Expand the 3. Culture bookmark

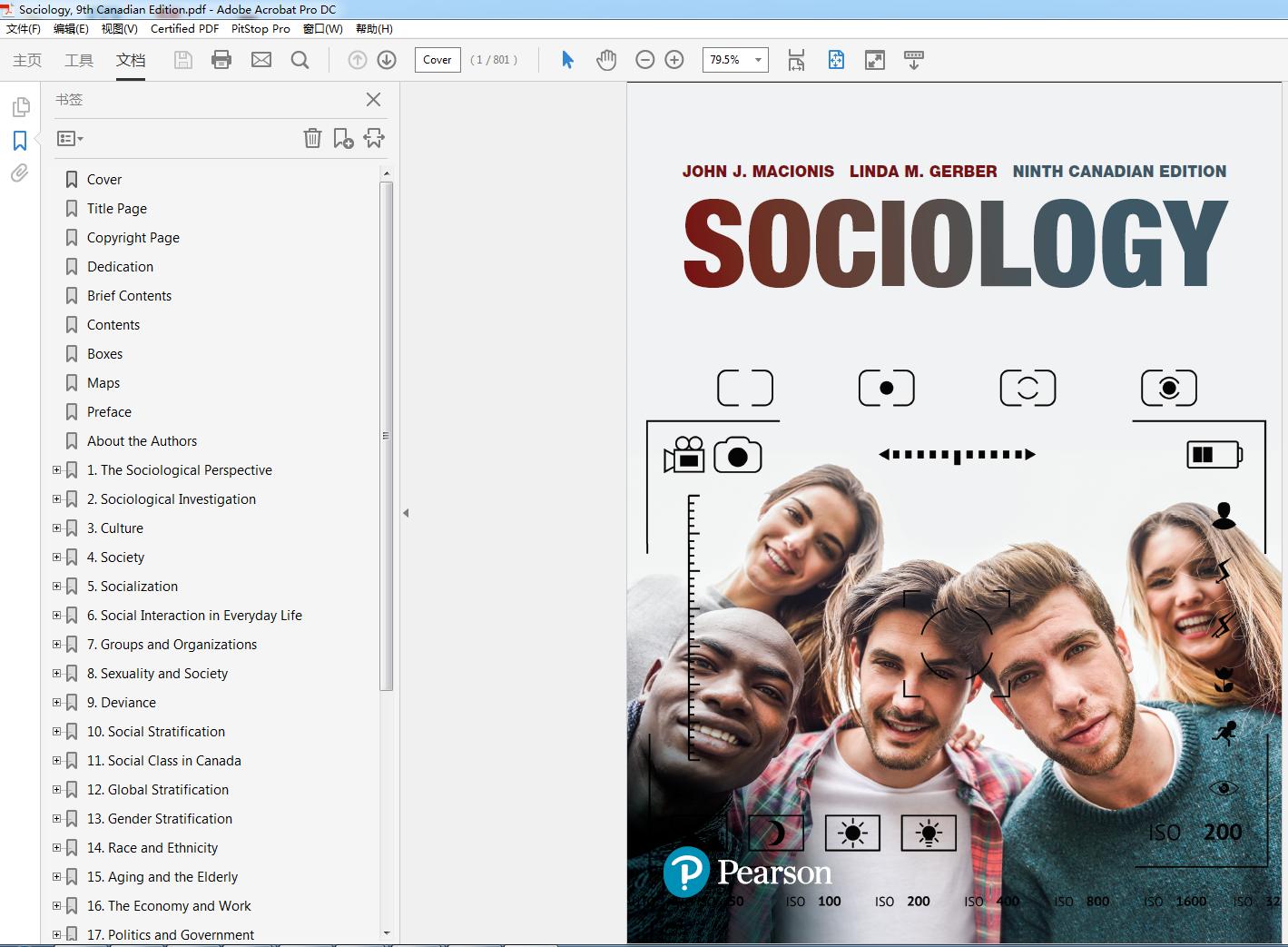coord(57,528)
